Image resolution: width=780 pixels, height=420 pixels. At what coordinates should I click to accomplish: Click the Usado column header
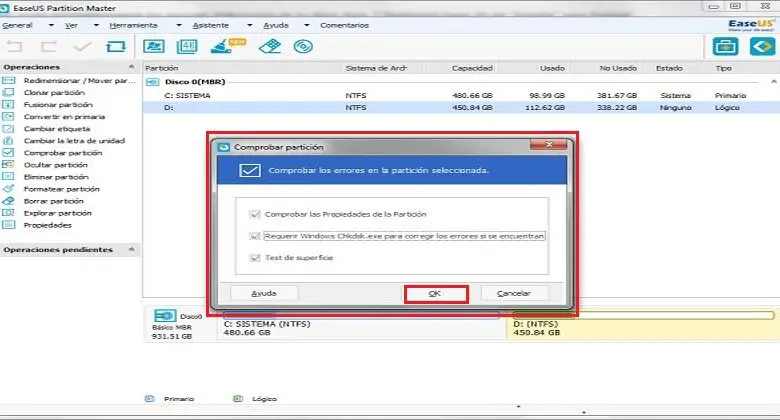pyautogui.click(x=552, y=68)
